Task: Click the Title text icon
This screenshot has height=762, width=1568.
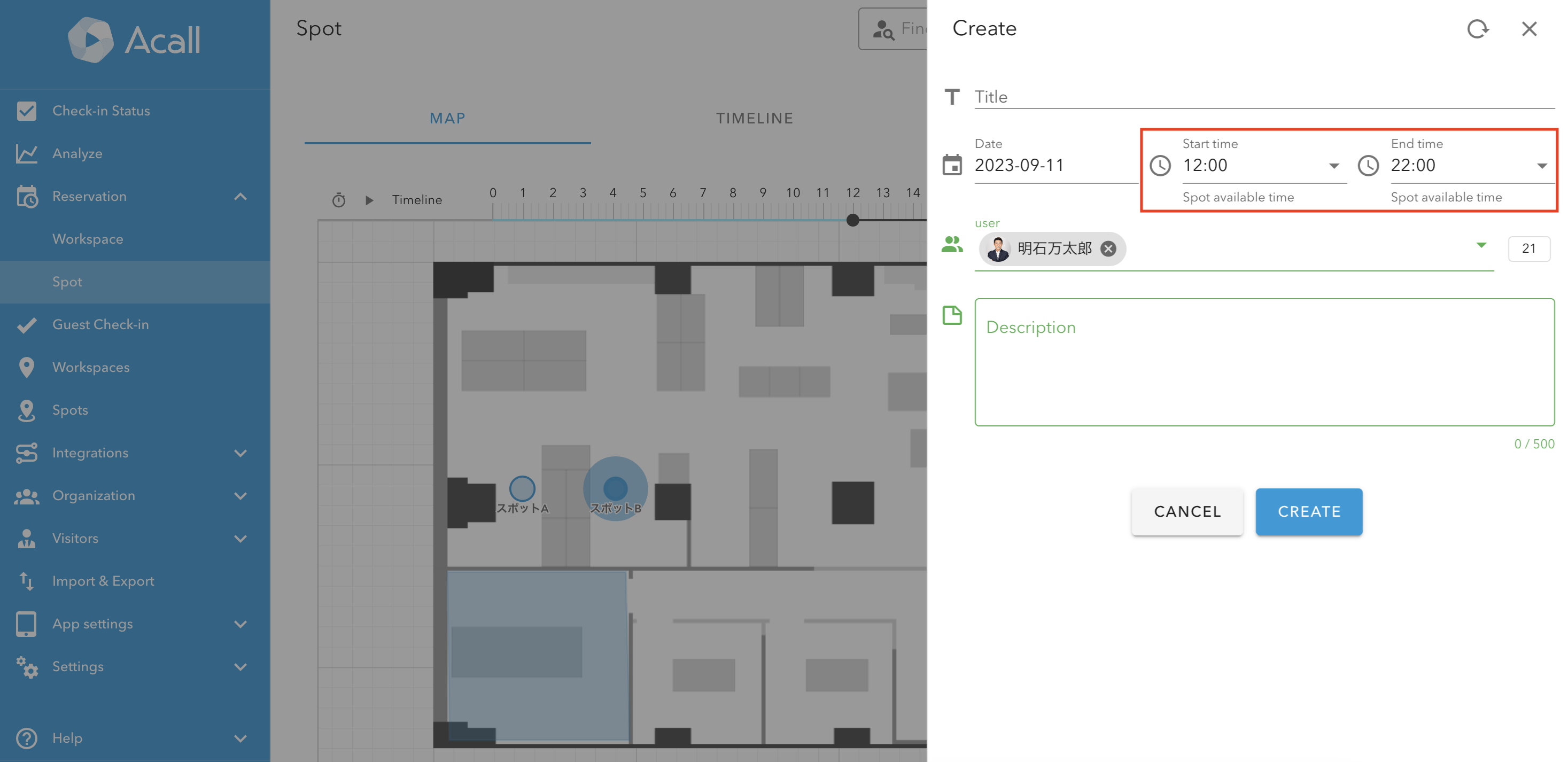Action: click(952, 97)
